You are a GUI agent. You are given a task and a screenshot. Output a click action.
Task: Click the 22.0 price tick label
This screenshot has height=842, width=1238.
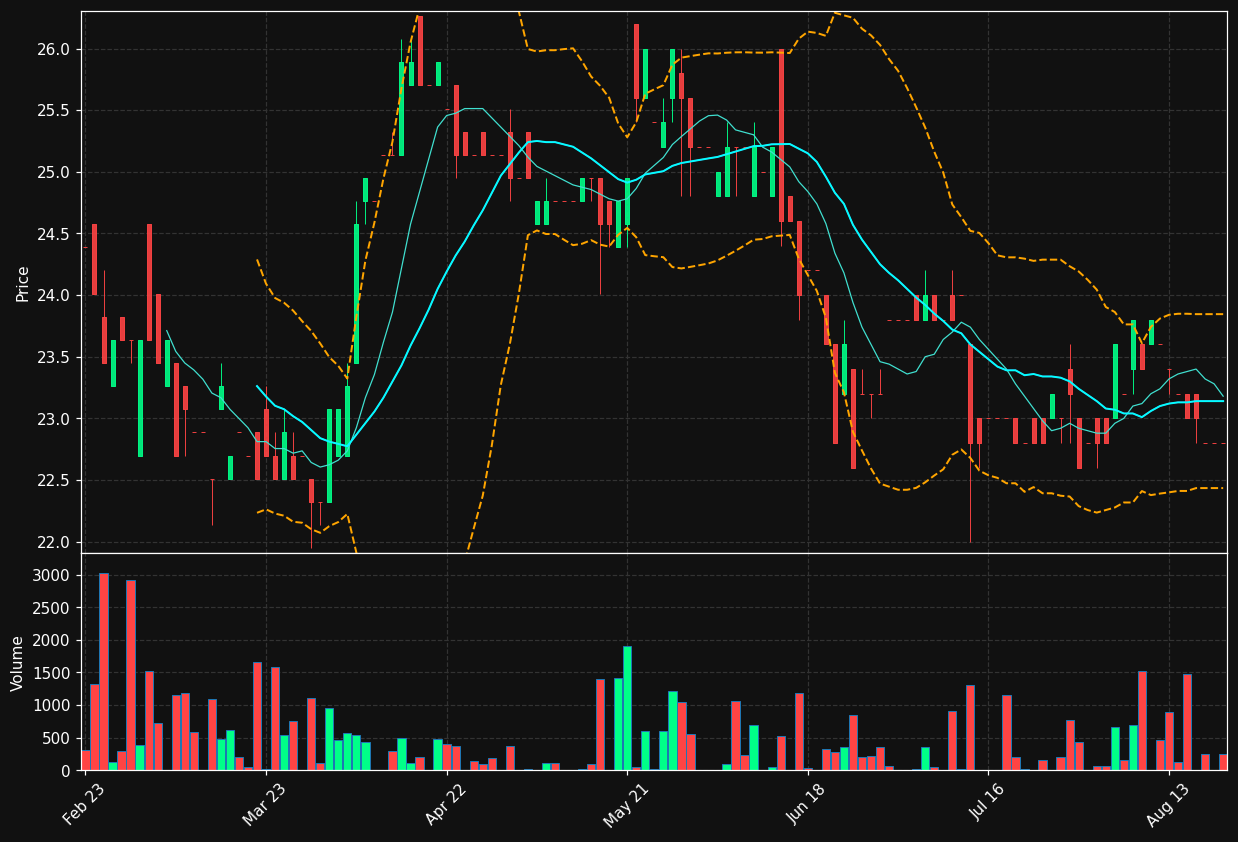click(55, 543)
